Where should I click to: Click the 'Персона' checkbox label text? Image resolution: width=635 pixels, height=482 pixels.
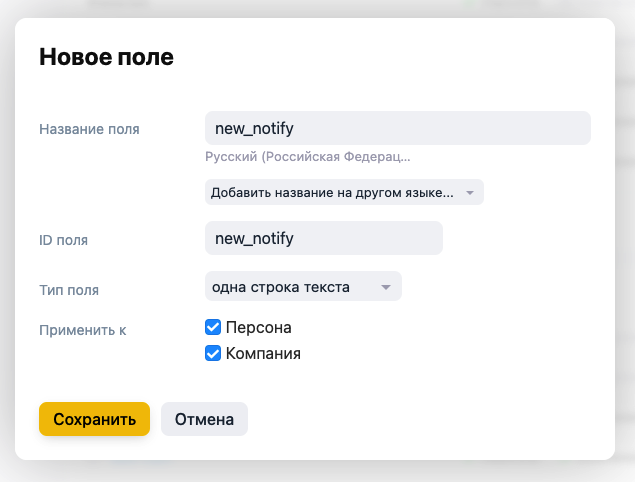[x=258, y=327]
